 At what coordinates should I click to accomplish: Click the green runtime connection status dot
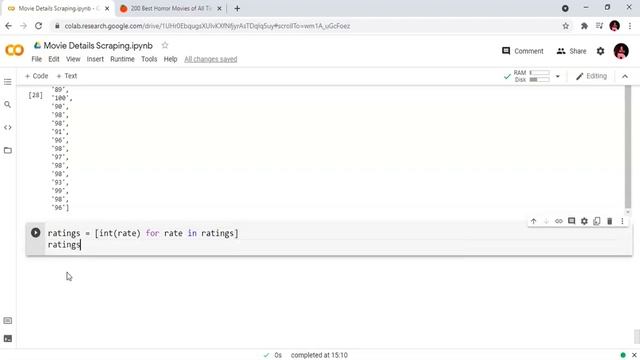pyautogui.click(x=623, y=355)
